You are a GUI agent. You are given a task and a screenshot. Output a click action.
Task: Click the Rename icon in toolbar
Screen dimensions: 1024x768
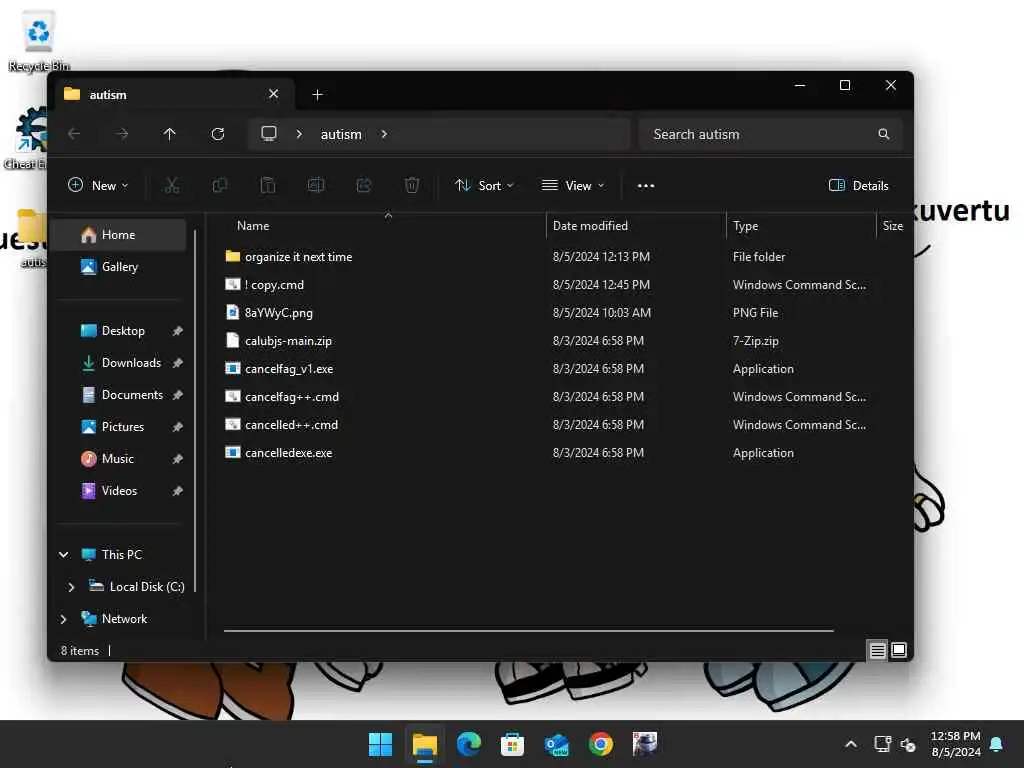click(316, 185)
